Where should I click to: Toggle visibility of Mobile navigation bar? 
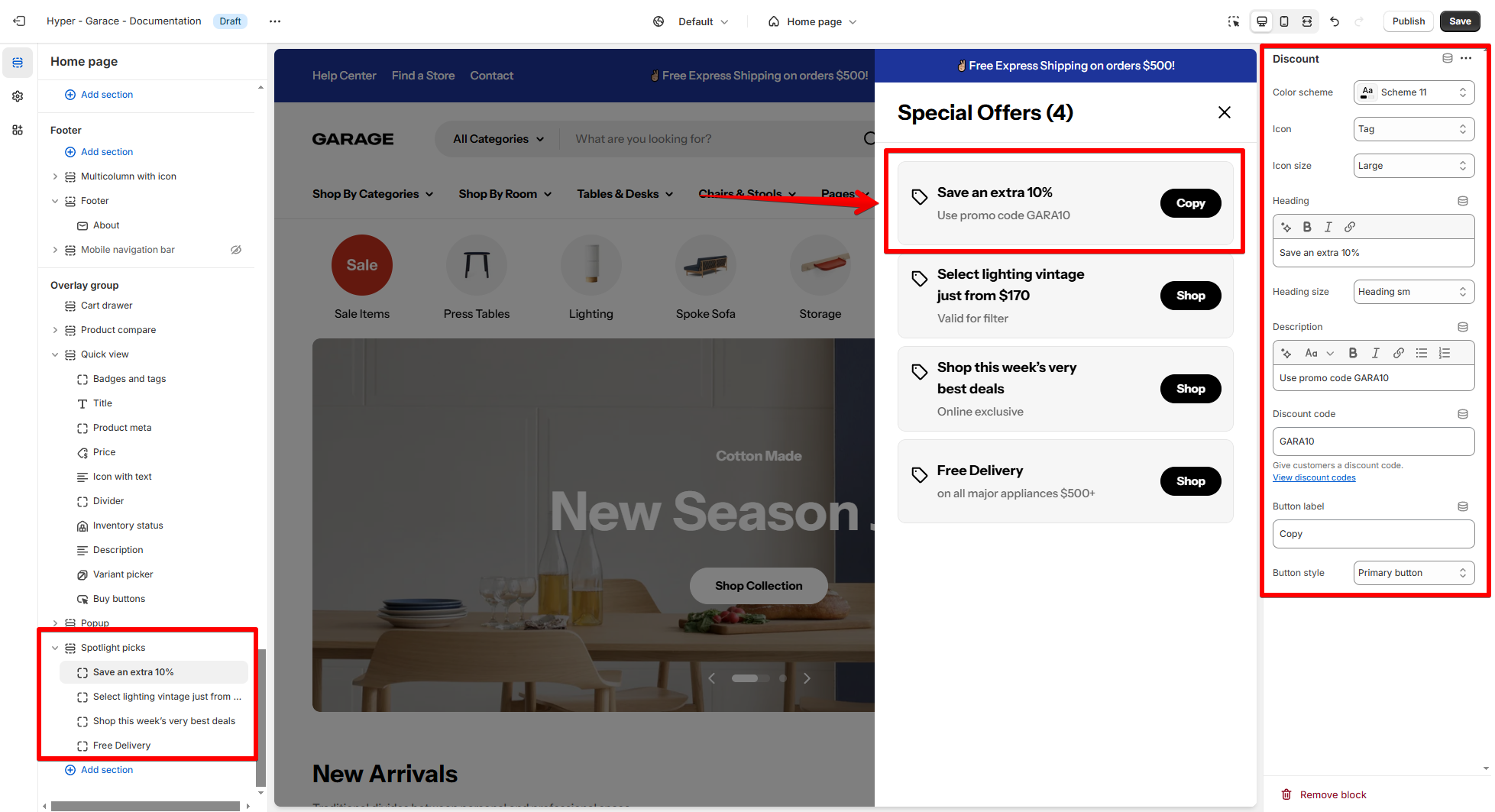[236, 250]
